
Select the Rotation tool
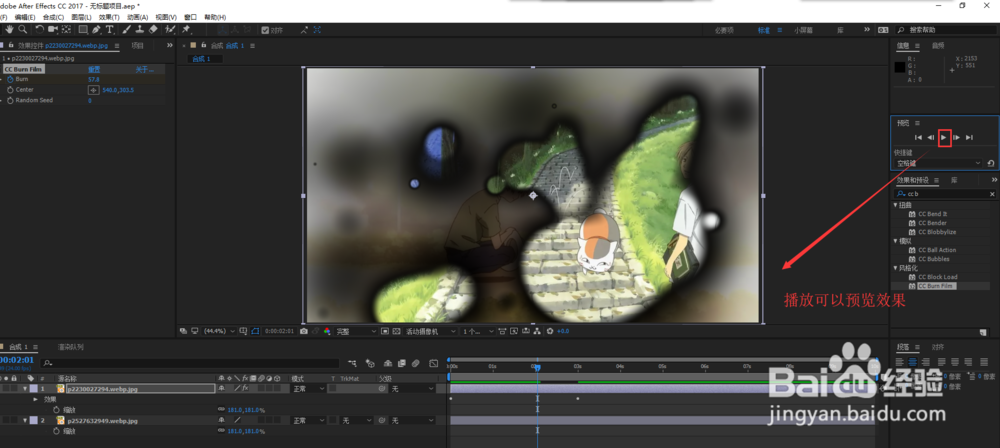(40, 29)
